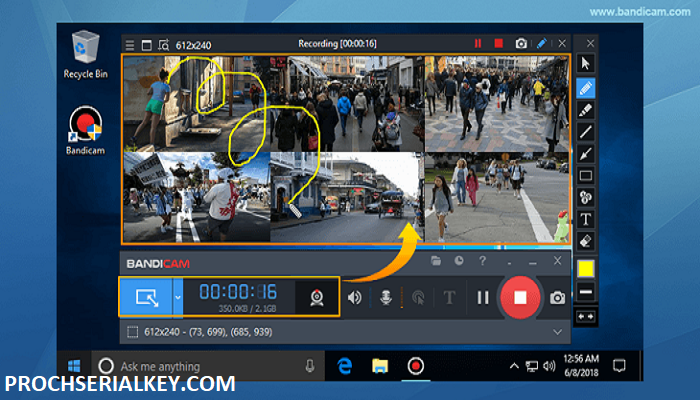Screen dimensions: 700x400
Task: Open the clock showing 12:56 AM
Action: point(581,366)
